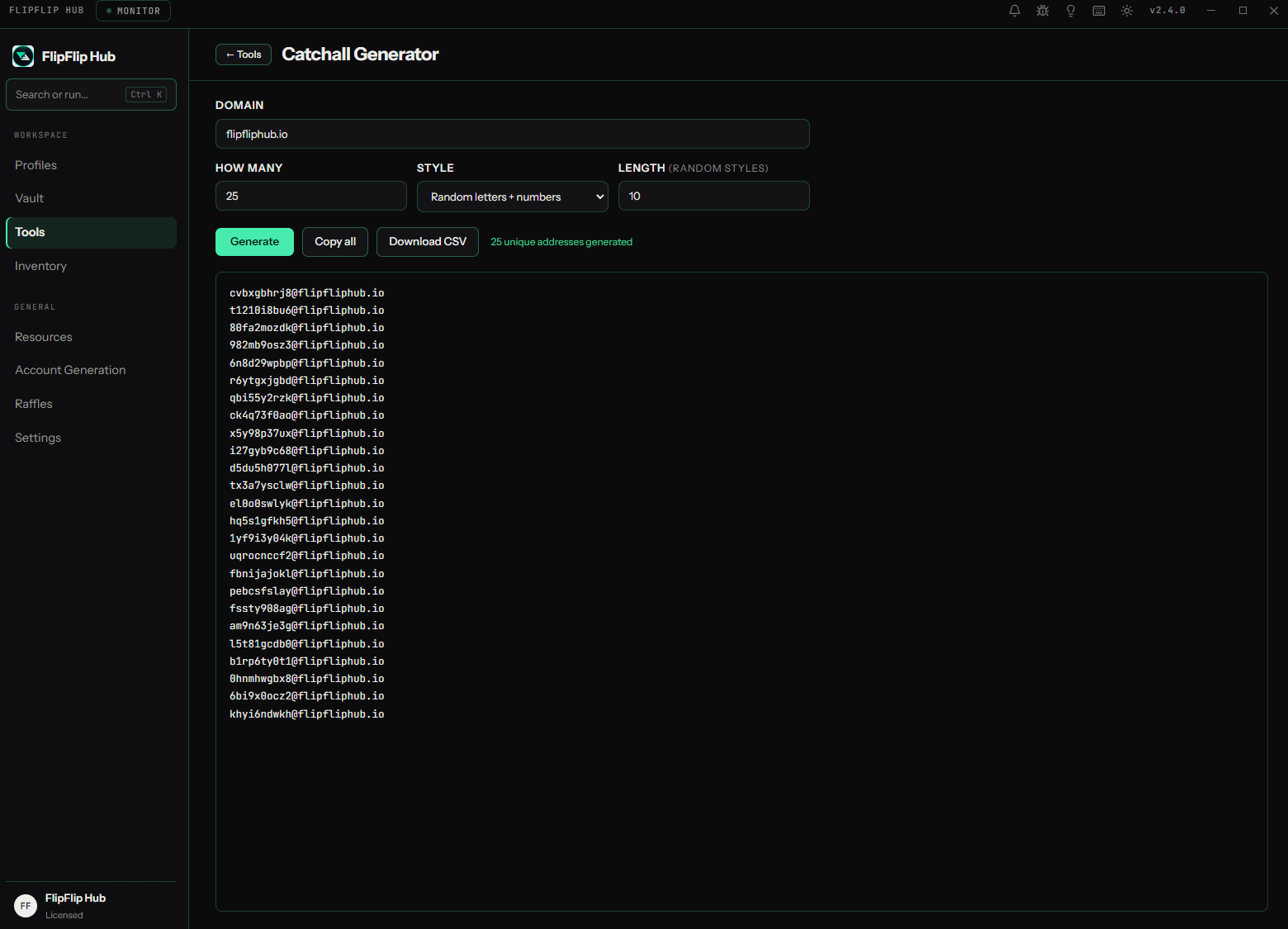Minimize the FlipFlip Hub window
Screen dimensions: 1288x929
pos(1211,11)
